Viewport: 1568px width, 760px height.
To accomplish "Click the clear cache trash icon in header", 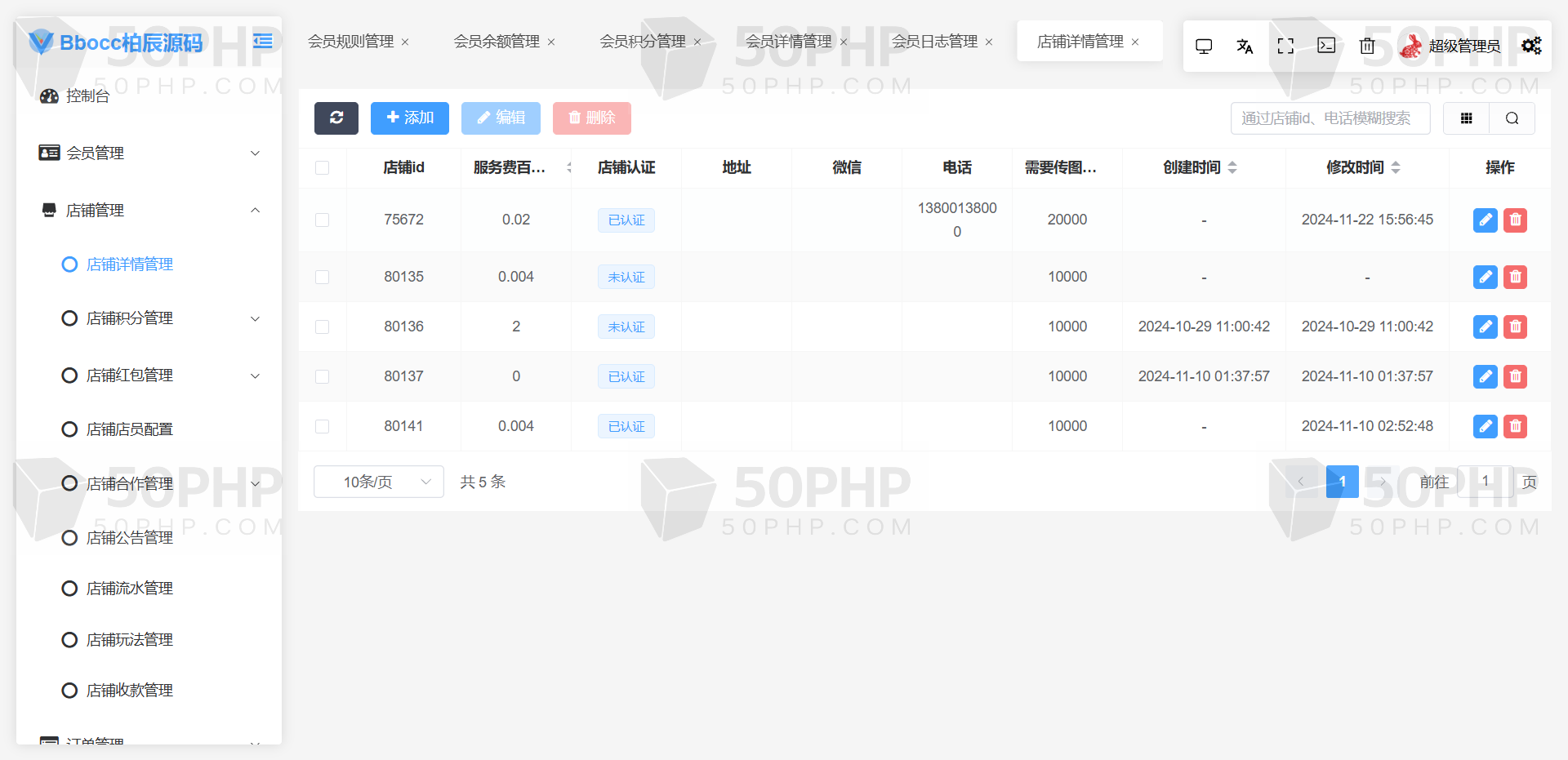I will click(x=1367, y=46).
